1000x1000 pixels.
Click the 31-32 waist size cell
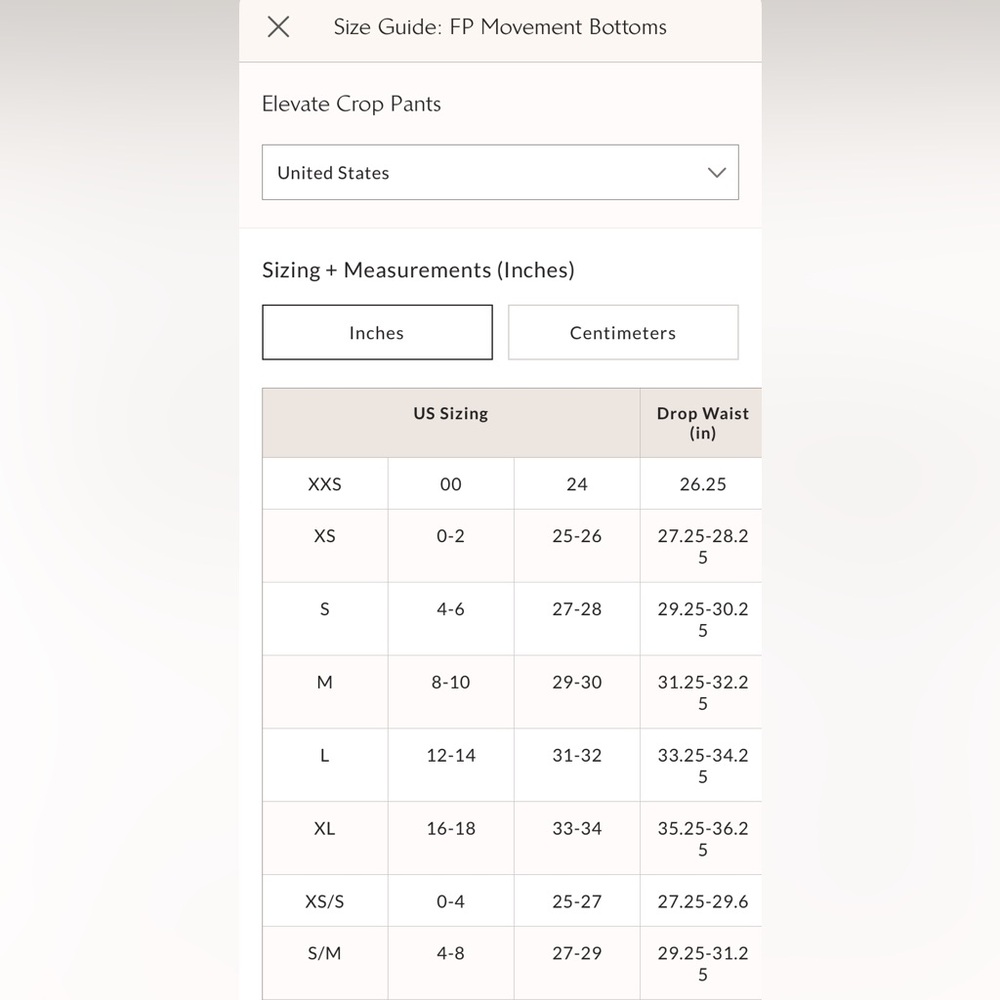(x=577, y=755)
